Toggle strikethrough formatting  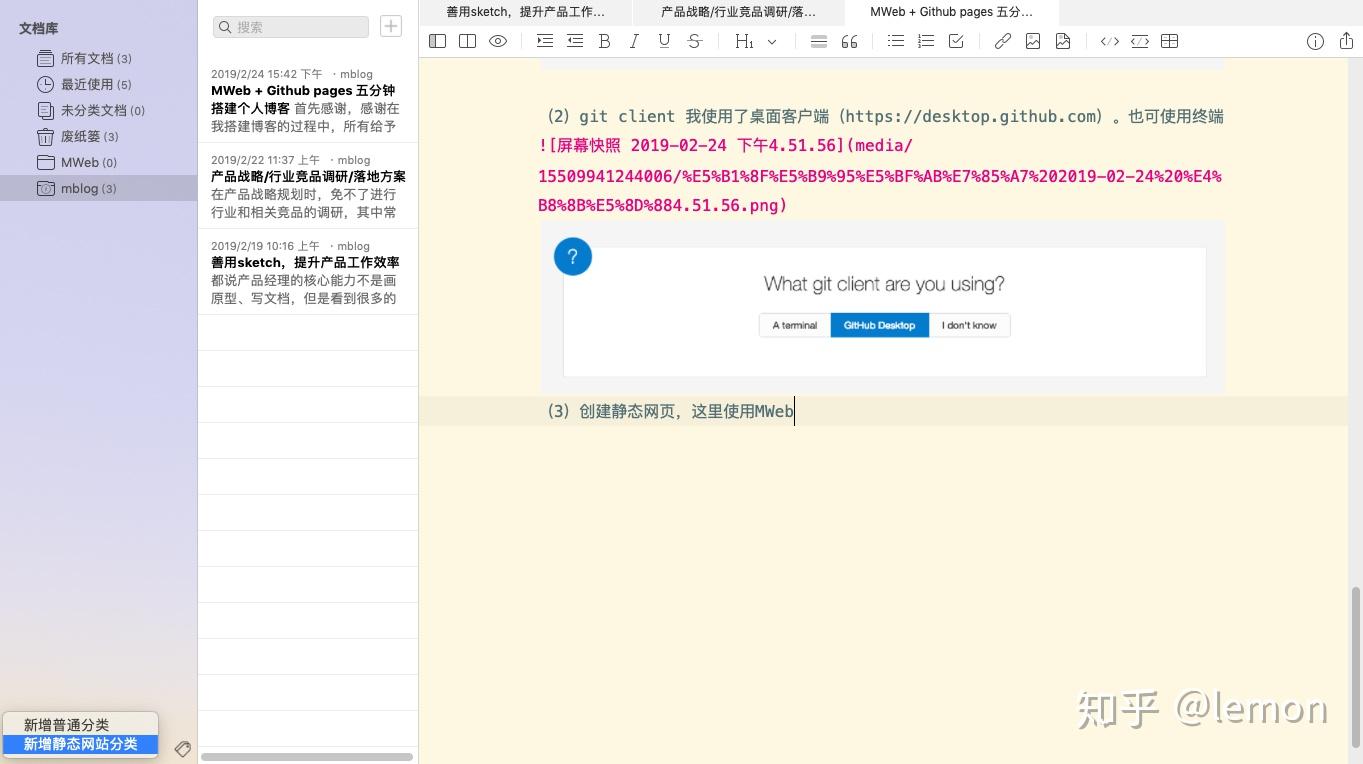(695, 41)
